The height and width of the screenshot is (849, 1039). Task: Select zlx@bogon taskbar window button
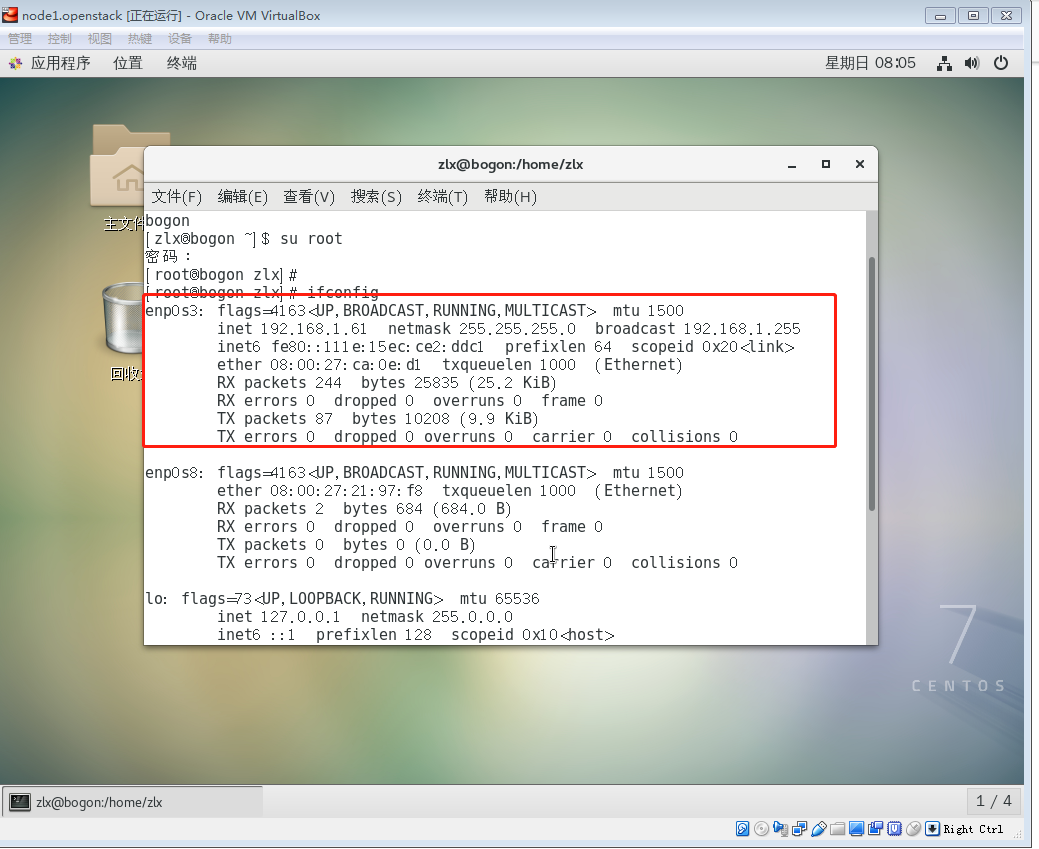(133, 802)
